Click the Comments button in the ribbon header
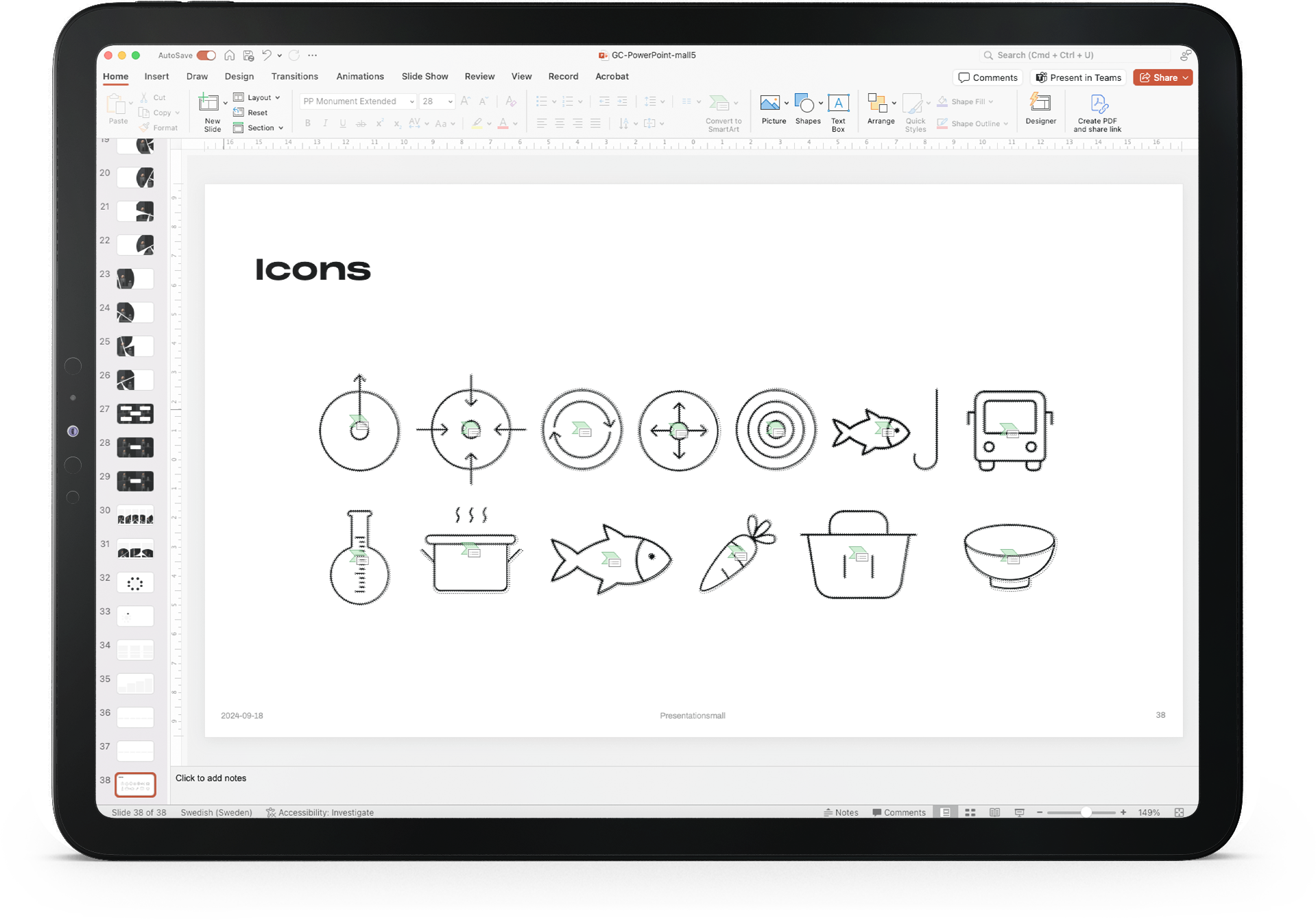1316x920 pixels. click(x=988, y=77)
